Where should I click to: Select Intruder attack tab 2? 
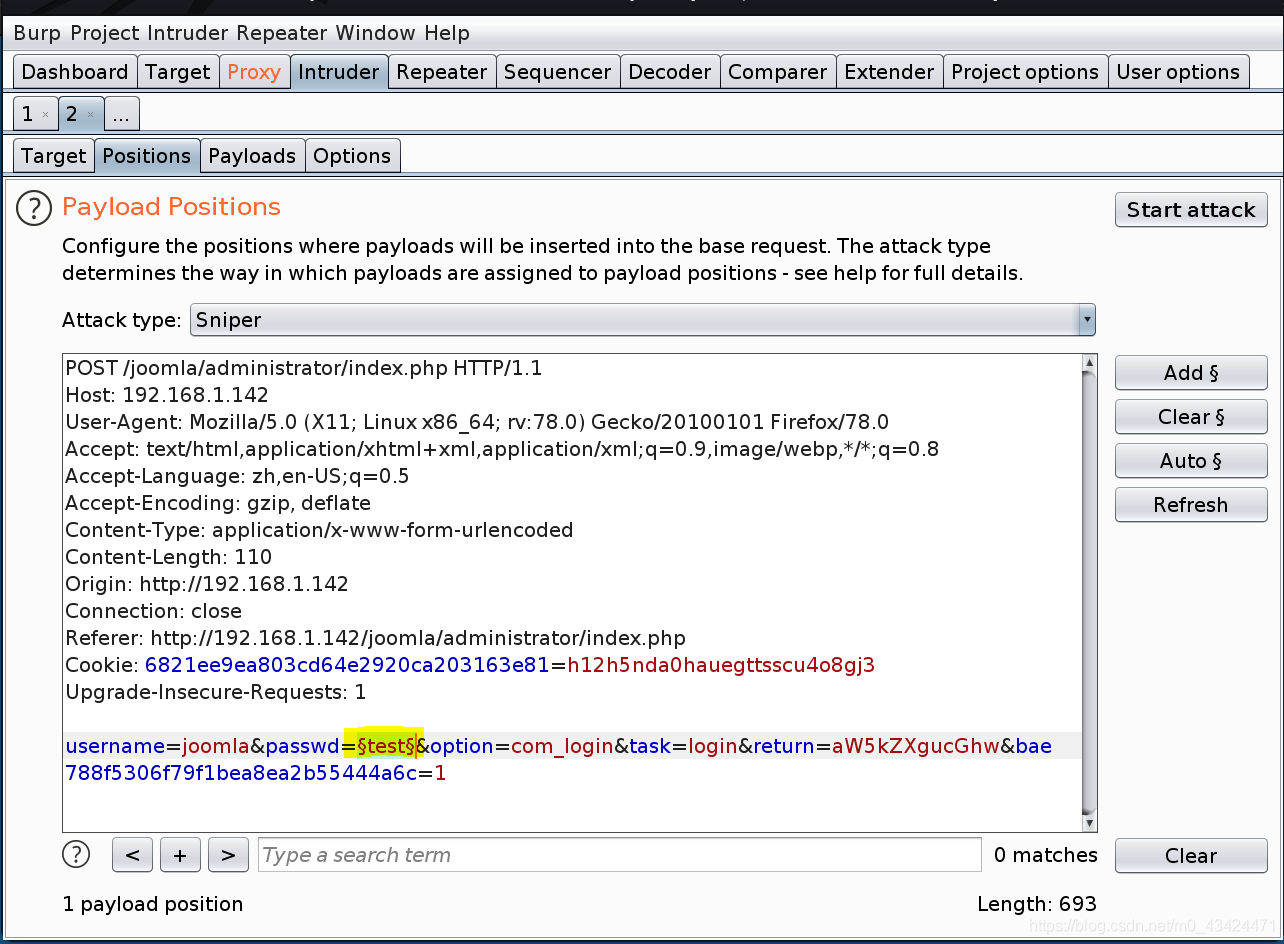pyautogui.click(x=72, y=114)
